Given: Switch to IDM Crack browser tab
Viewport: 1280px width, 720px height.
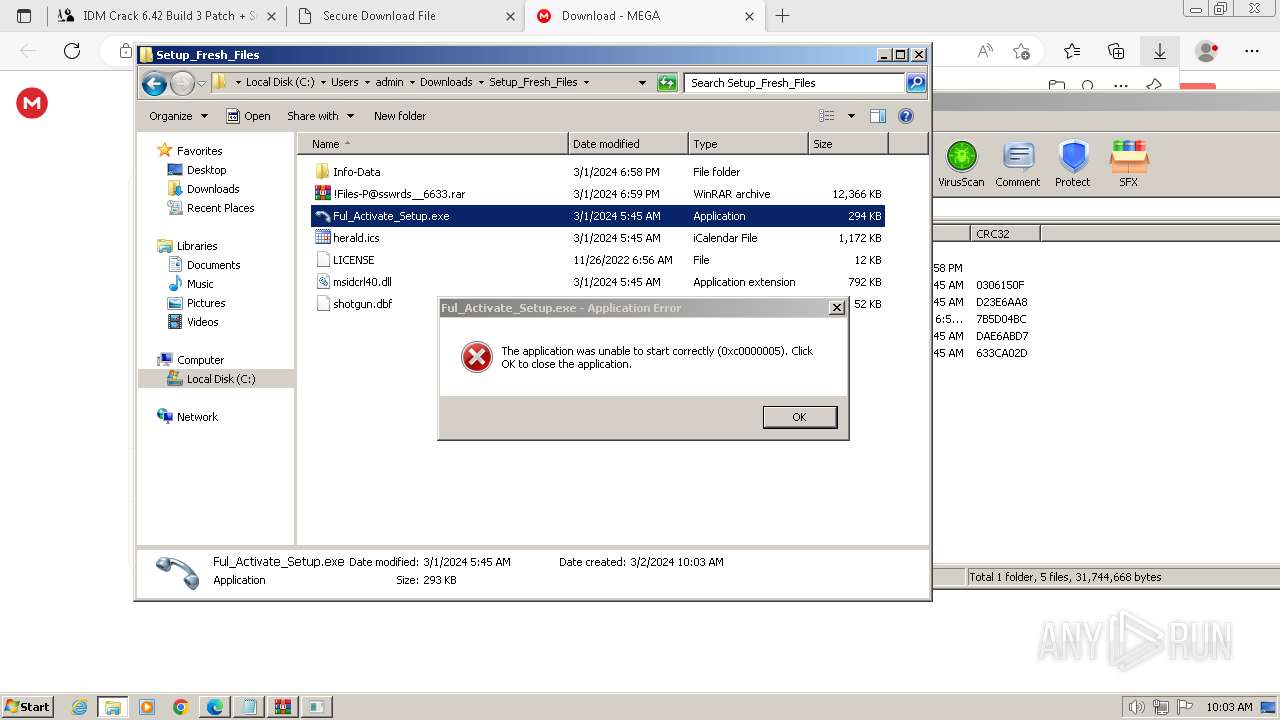Looking at the screenshot, I should (166, 16).
